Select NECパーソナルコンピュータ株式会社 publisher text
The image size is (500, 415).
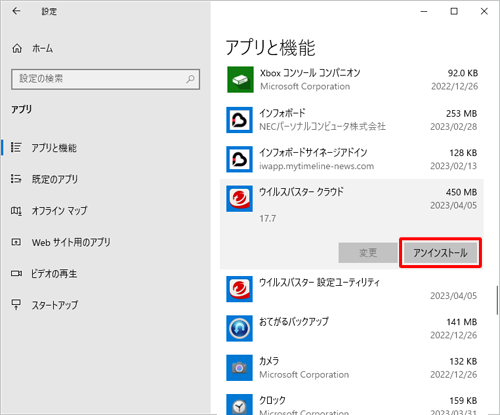tap(322, 127)
